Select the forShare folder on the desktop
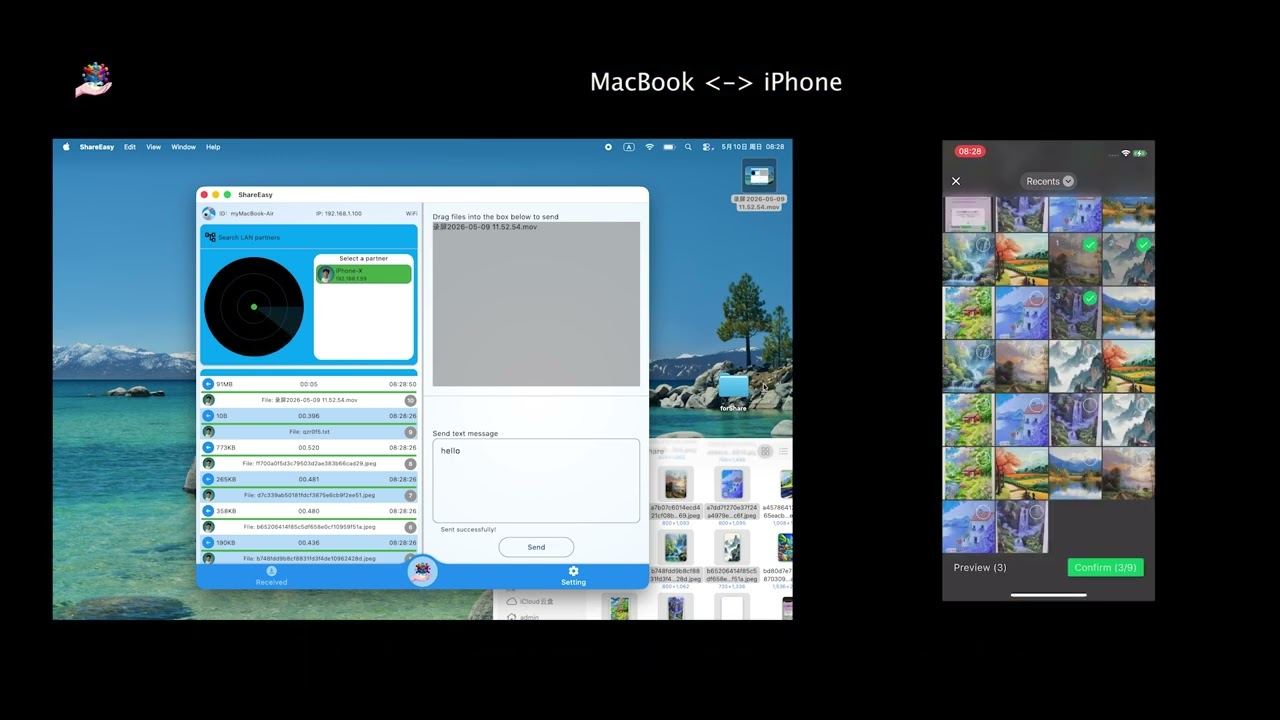 [733, 392]
